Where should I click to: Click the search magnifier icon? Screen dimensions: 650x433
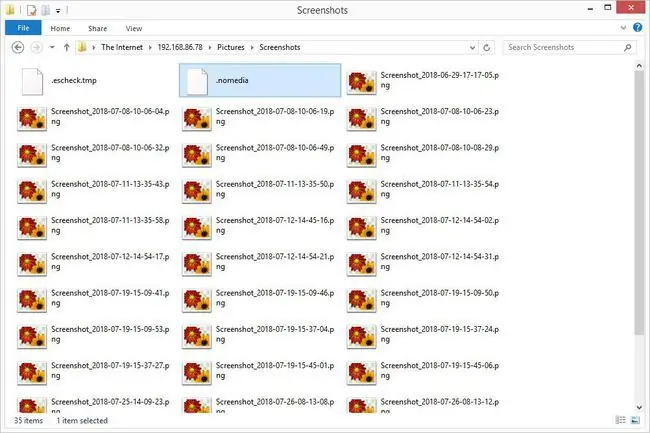628,48
